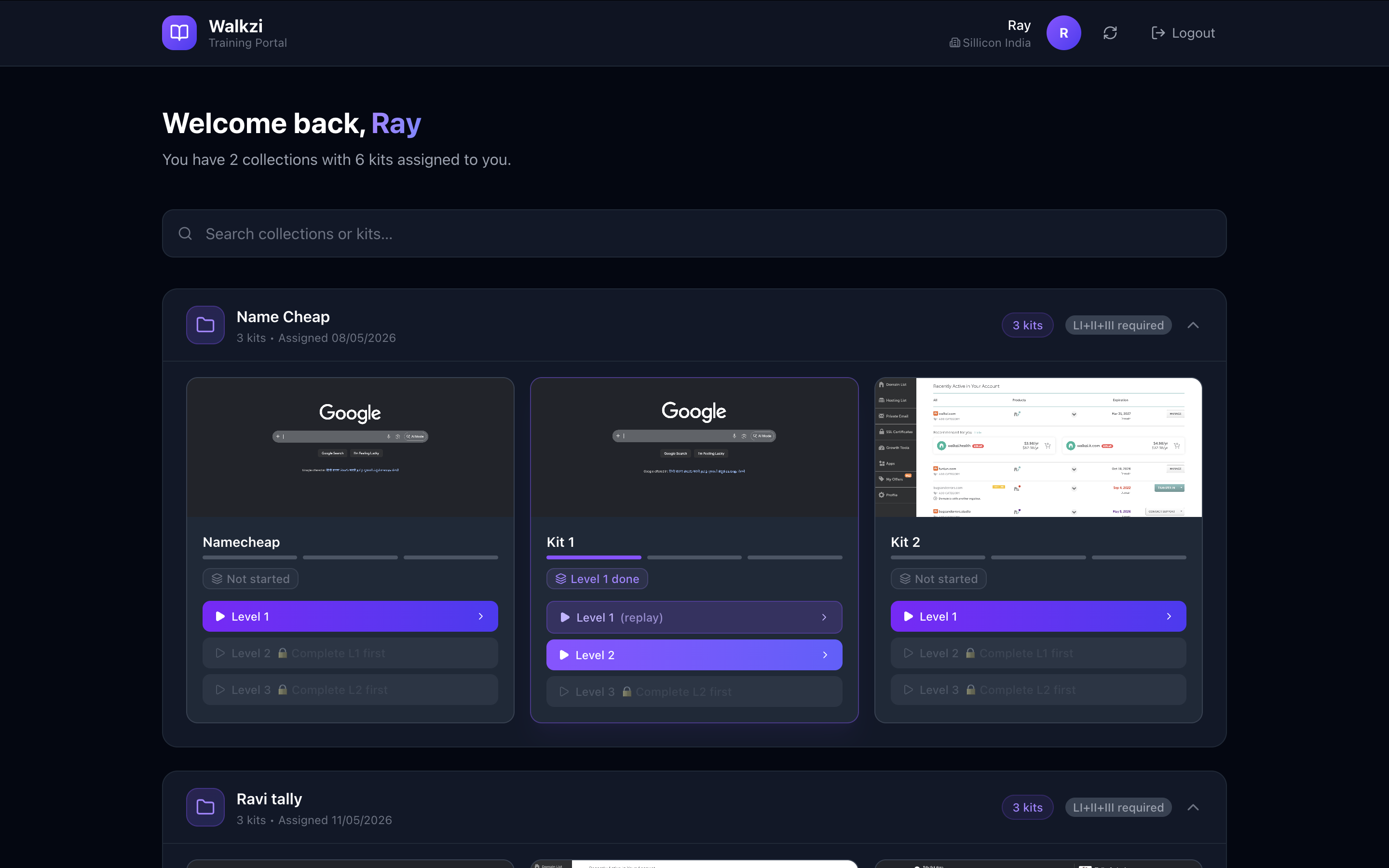The width and height of the screenshot is (1389, 868).
Task: Click the Kit 1 title
Action: 560,542
